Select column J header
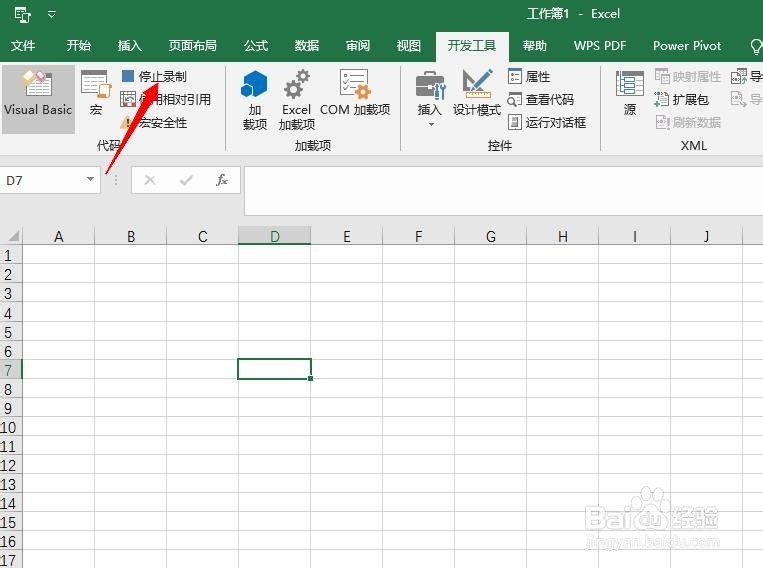Viewport: 763px width, 568px height. (x=707, y=236)
